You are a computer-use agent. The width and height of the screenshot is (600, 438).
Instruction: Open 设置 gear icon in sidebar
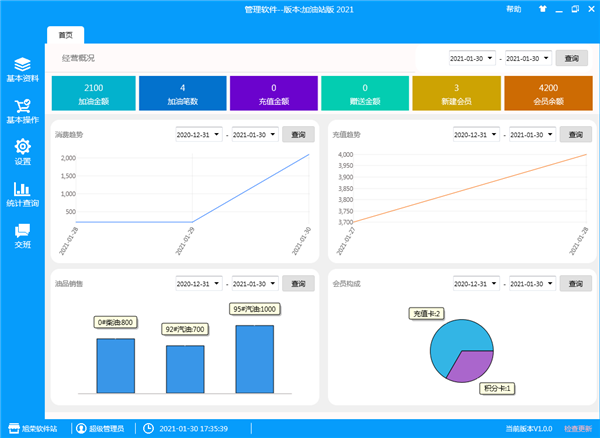click(22, 147)
